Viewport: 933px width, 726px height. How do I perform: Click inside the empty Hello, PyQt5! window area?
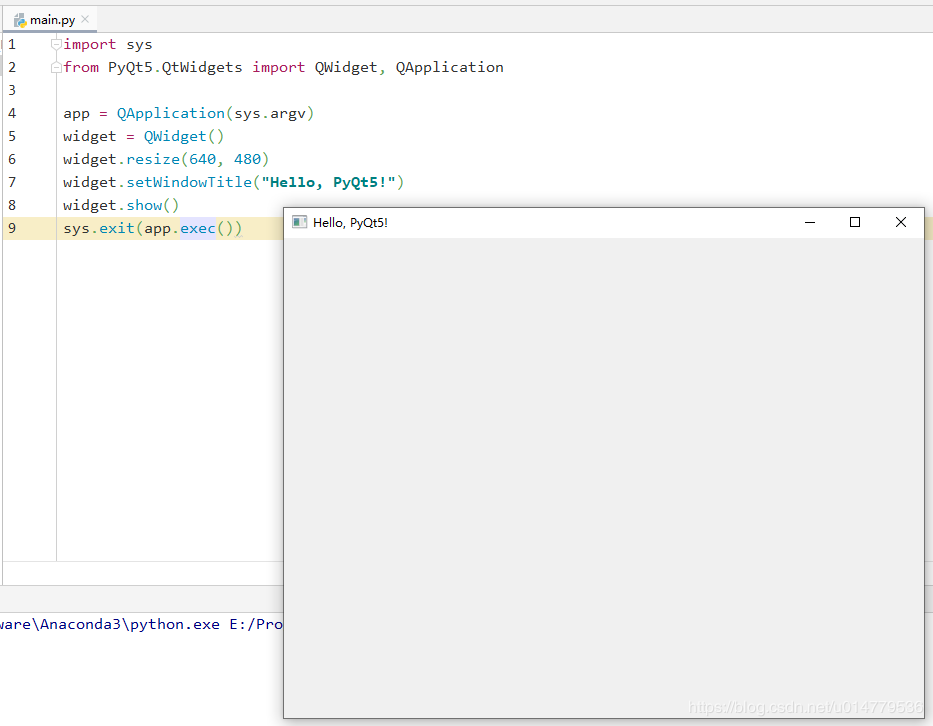(600, 460)
